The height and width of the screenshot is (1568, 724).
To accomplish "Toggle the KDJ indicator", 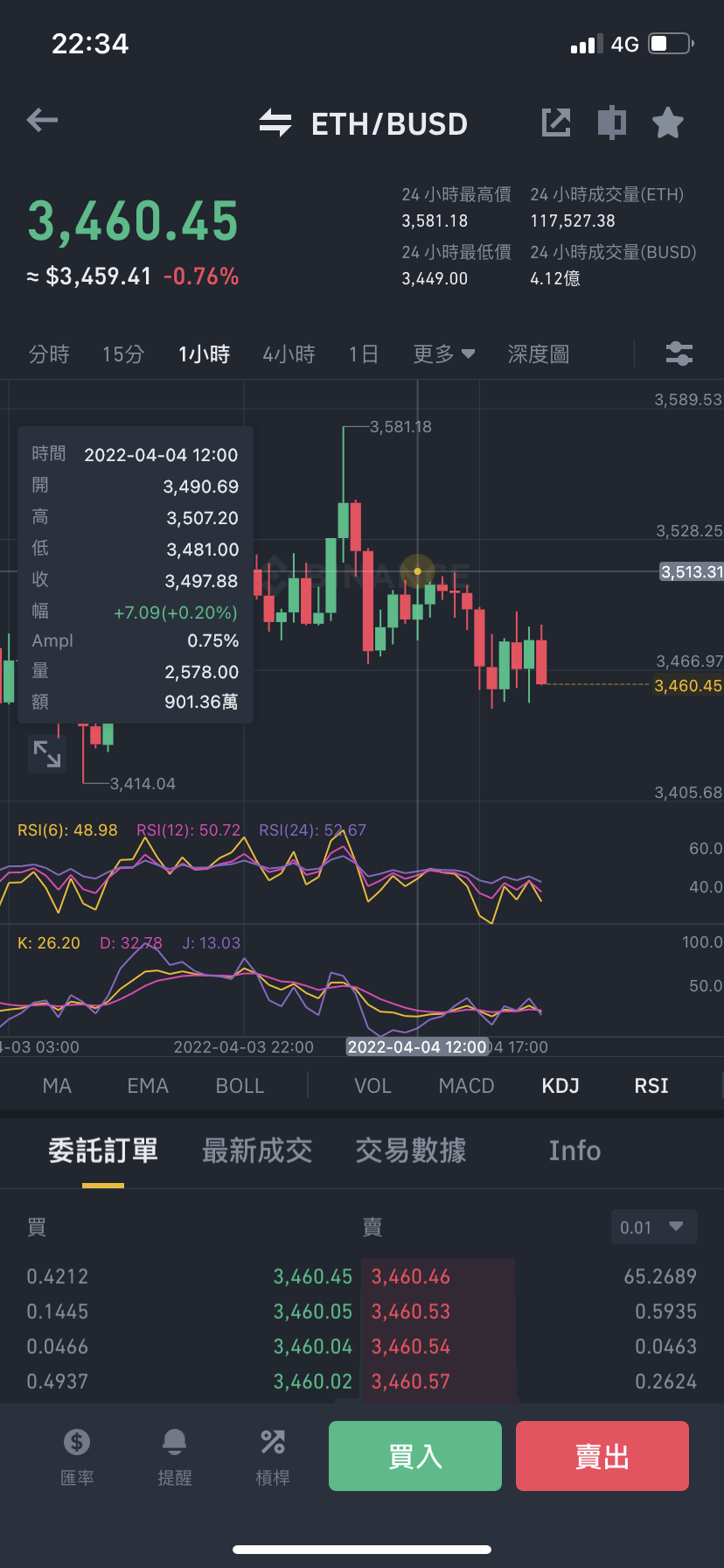I will [560, 1086].
